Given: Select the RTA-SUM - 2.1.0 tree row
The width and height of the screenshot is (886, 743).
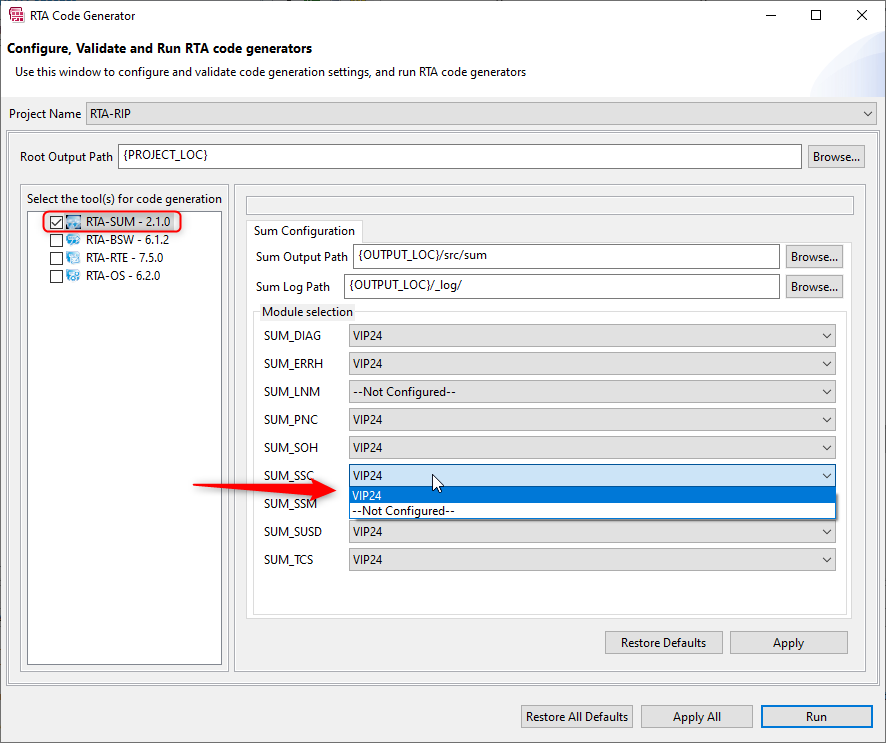Looking at the screenshot, I should tap(128, 222).
